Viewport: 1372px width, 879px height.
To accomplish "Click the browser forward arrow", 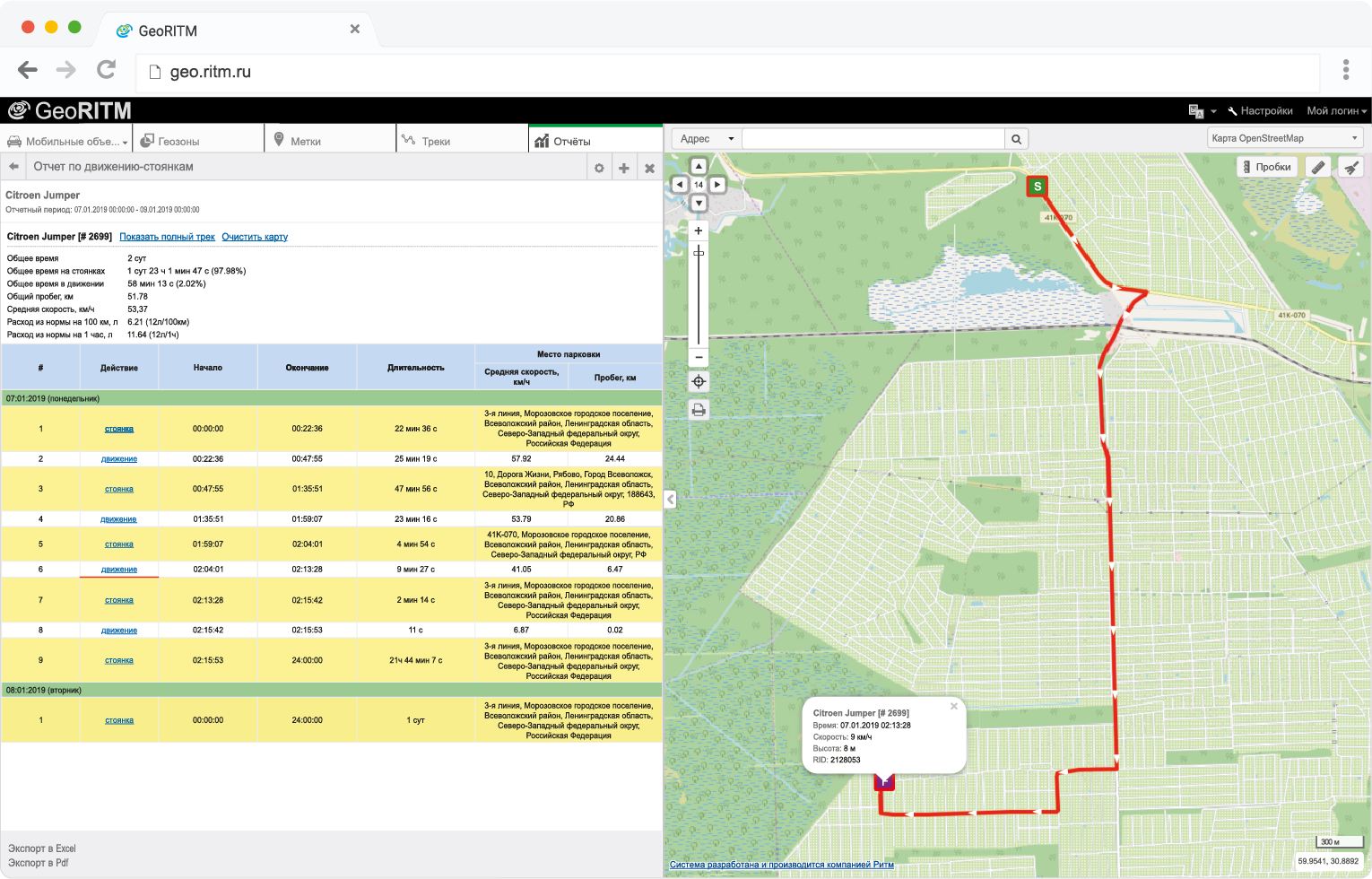I will tap(66, 70).
